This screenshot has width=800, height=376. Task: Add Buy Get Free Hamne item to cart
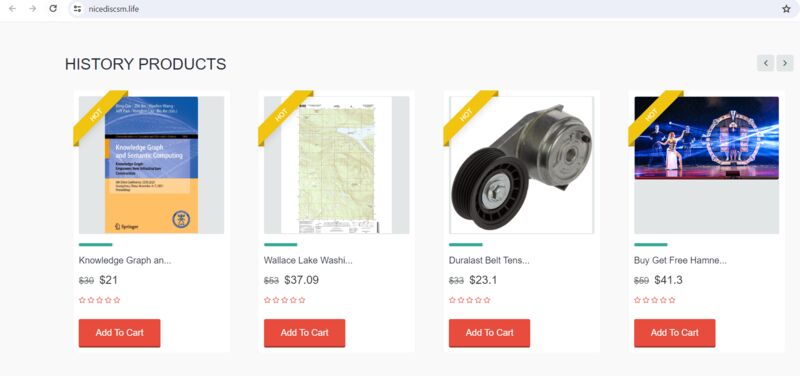click(674, 333)
